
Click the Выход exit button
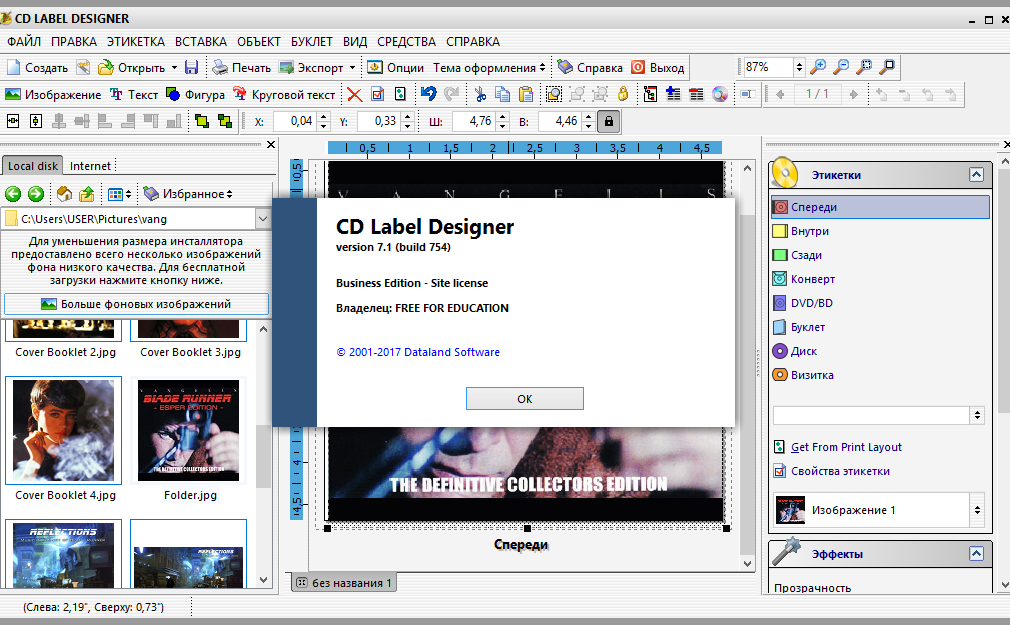point(658,68)
